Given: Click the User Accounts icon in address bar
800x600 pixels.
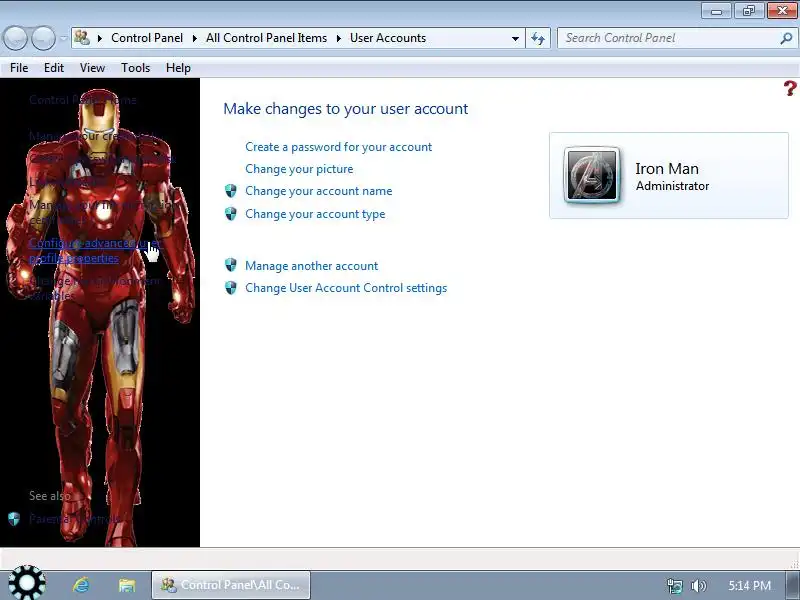Looking at the screenshot, I should 82,38.
